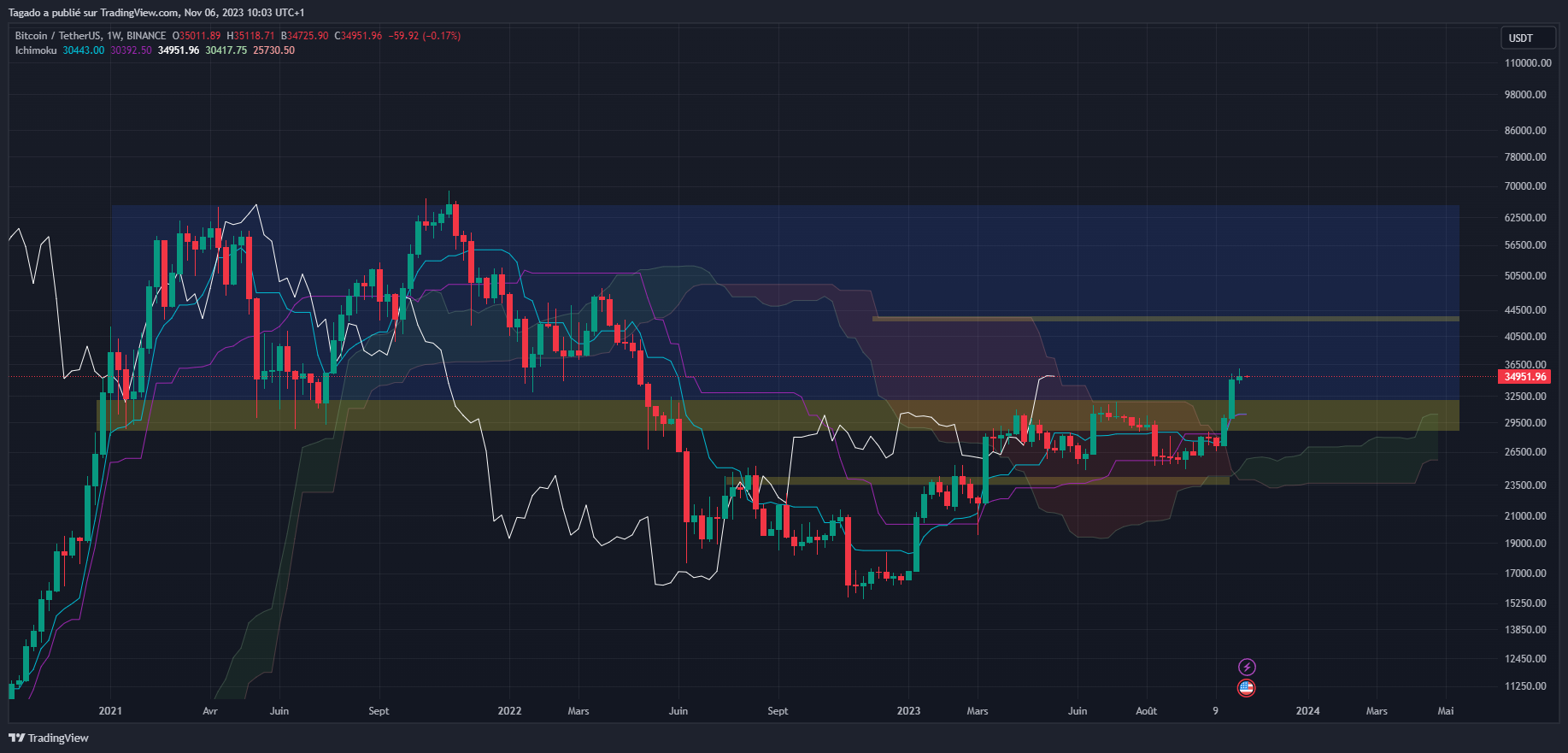Click the 29500.00 price axis label

[x=1525, y=423]
